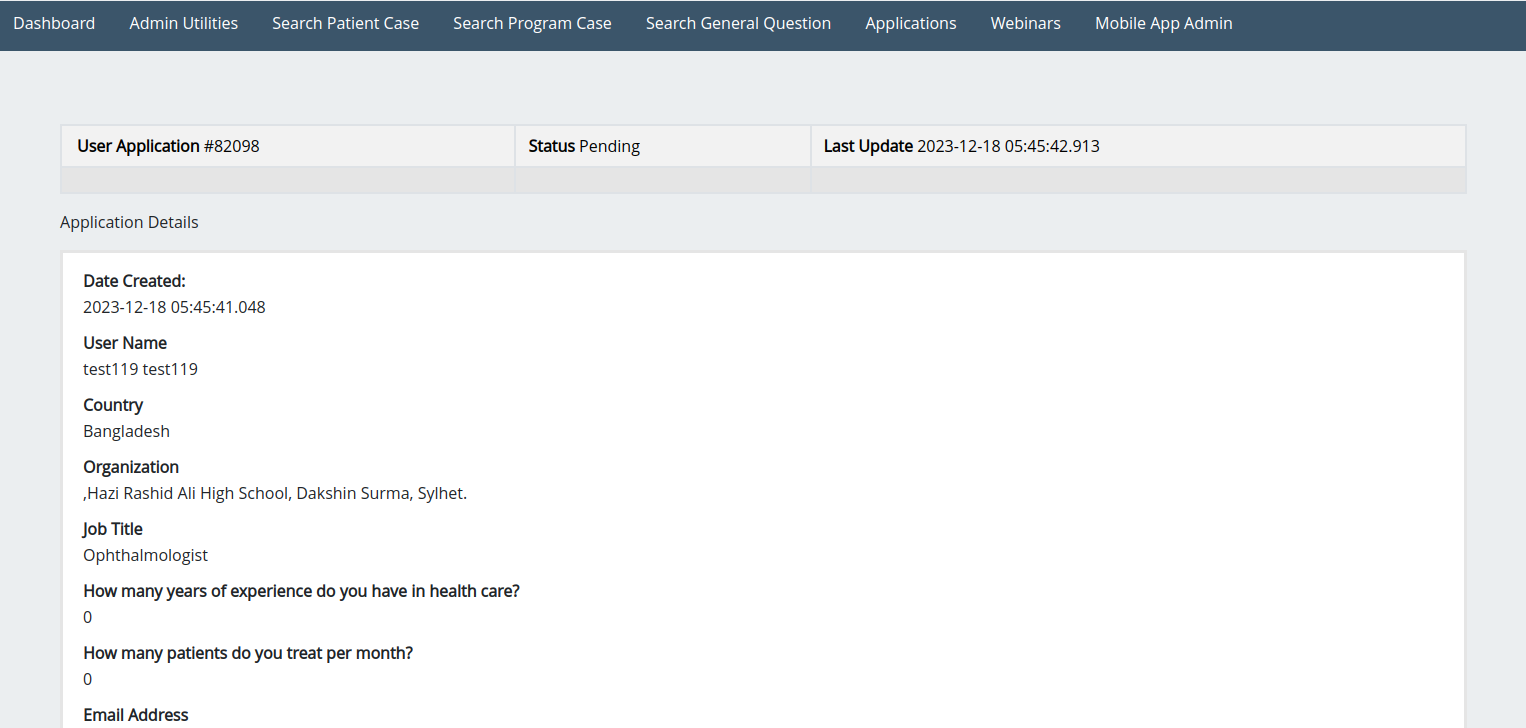Navigate to Webinars
This screenshot has height=728, width=1526.
coord(1025,23)
